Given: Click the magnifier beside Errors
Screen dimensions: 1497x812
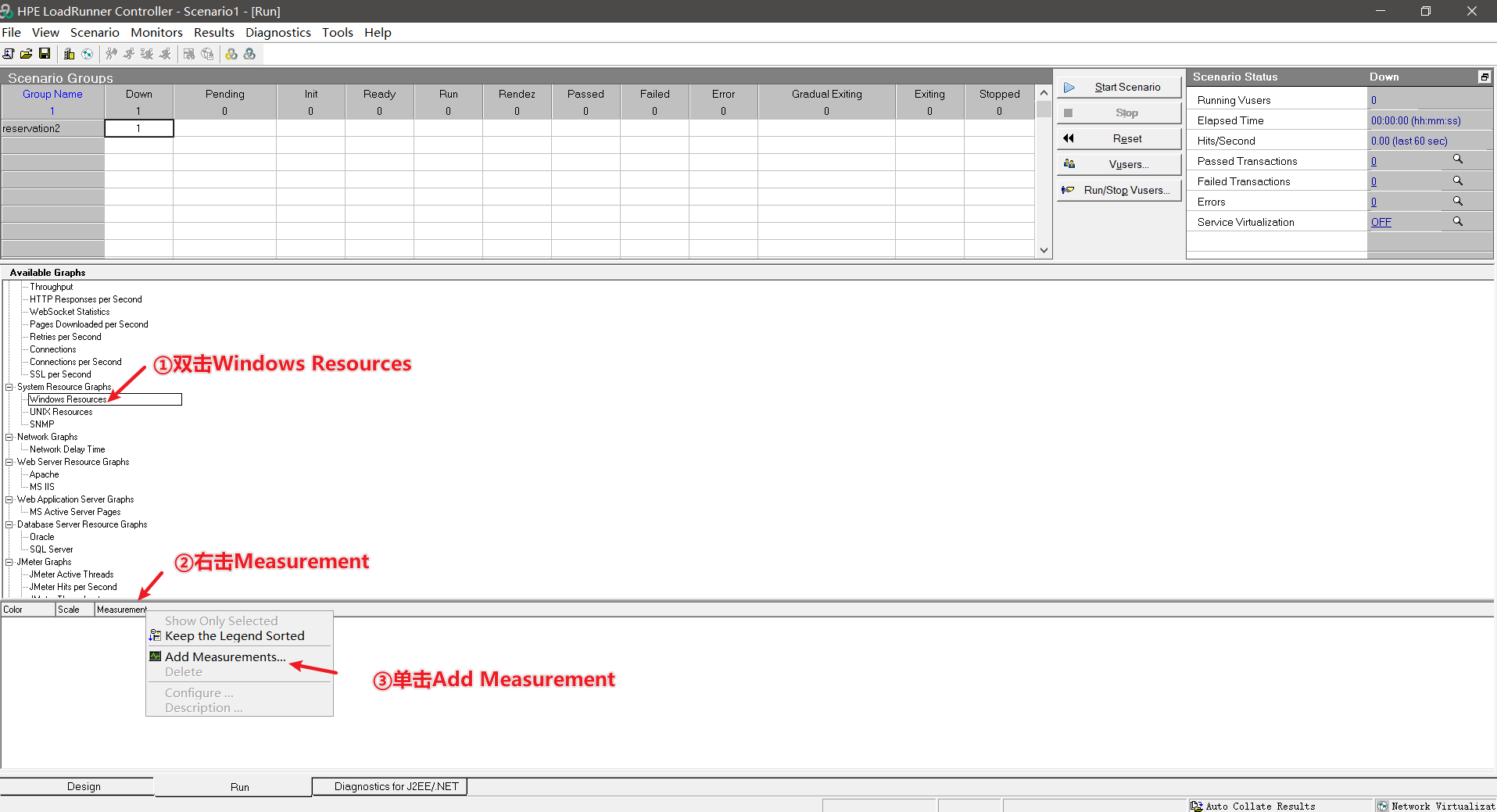Looking at the screenshot, I should coord(1458,201).
